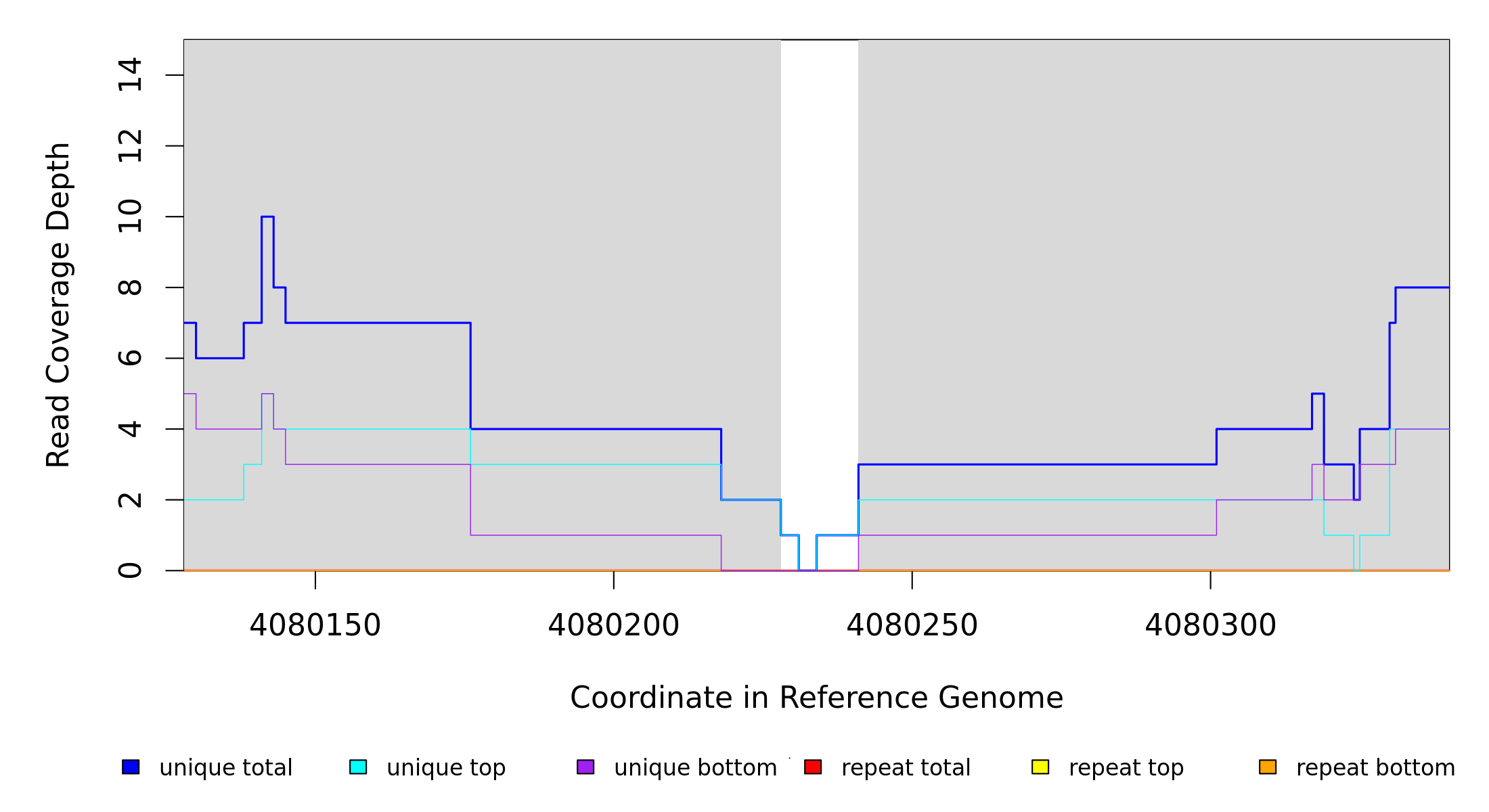The image size is (1489, 812).
Task: Click the 'unique total' legend label
Action: click(225, 768)
